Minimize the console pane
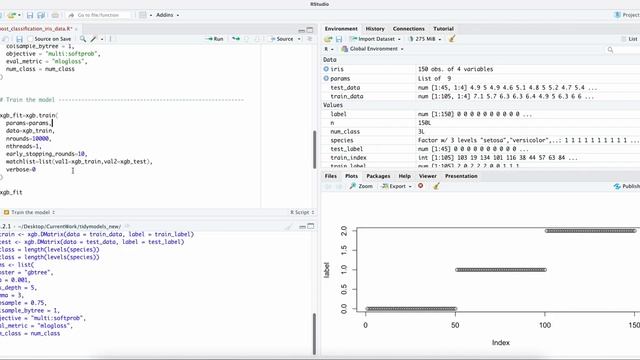Viewport: 640px width, 360px height. (x=302, y=227)
